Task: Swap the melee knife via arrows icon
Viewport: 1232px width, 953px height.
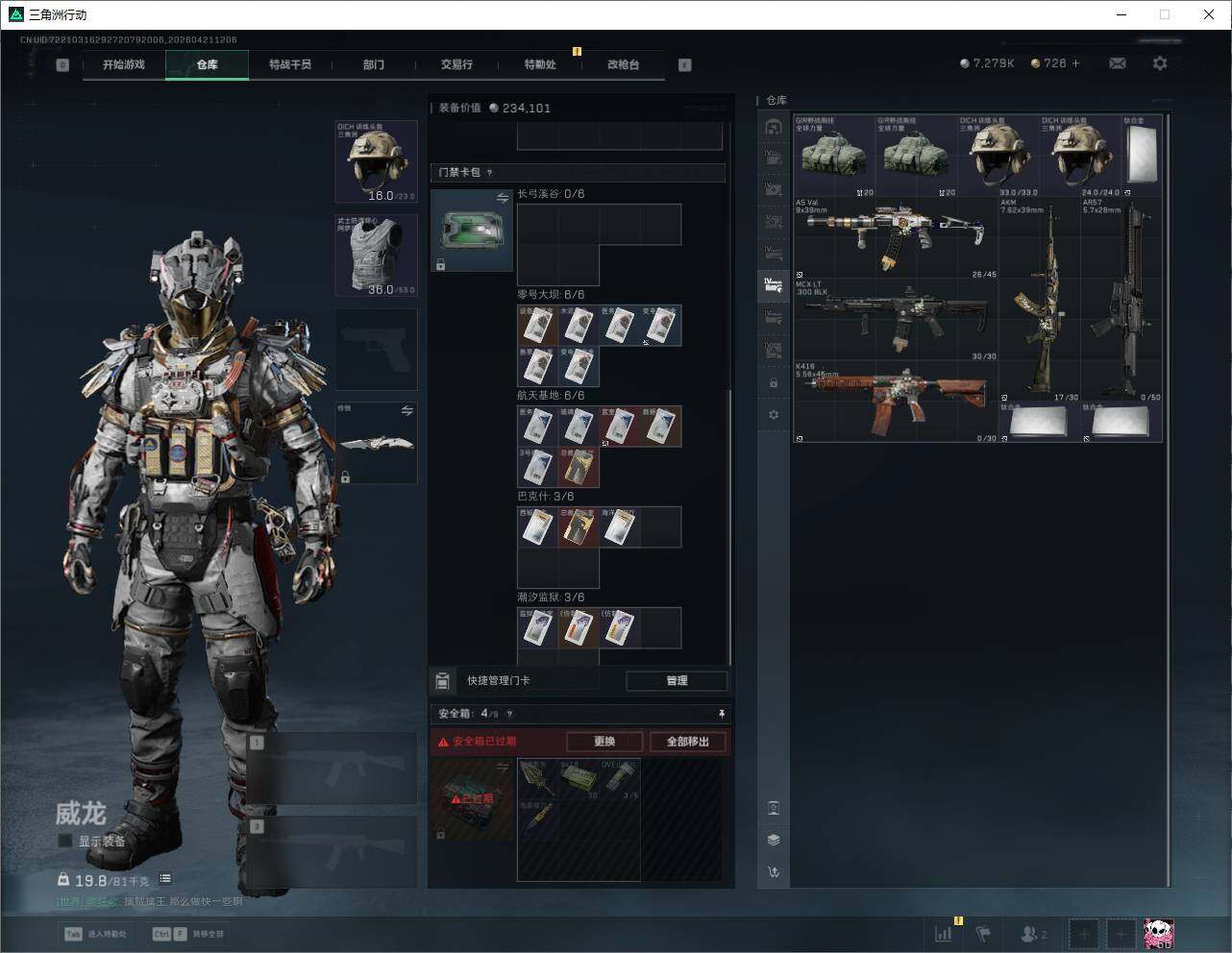Action: pos(407,411)
